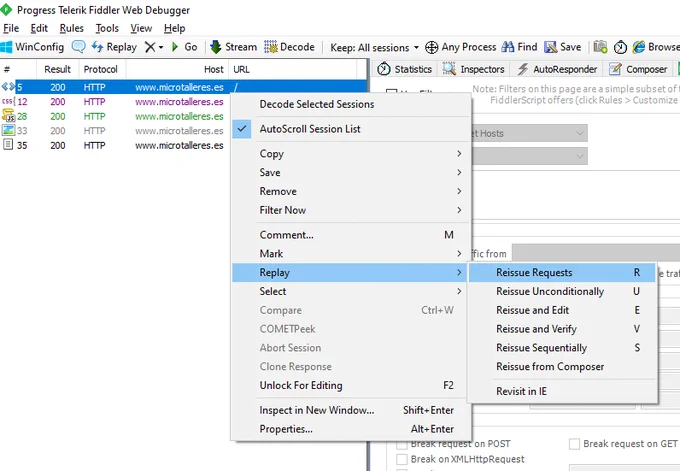Choose Comment... in context menu
680x471 pixels.
(x=350, y=235)
